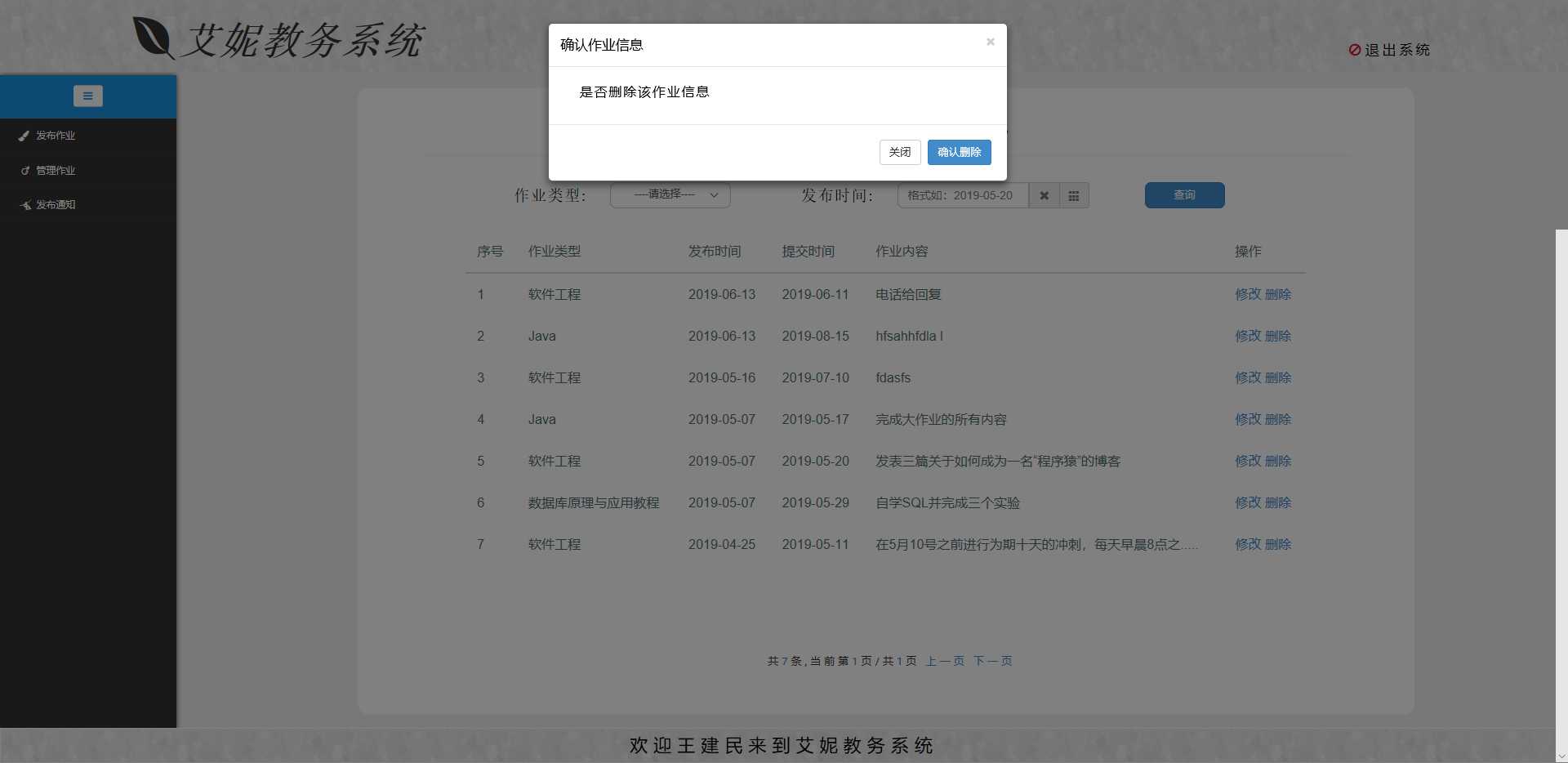Click the 电话给回复 content cell

click(x=908, y=294)
